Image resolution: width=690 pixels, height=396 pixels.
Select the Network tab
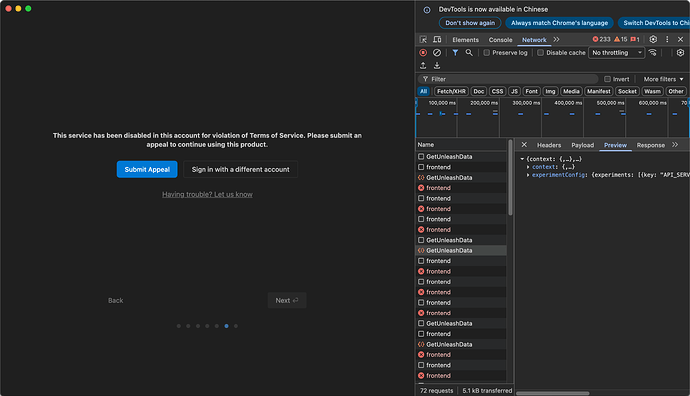pos(534,40)
